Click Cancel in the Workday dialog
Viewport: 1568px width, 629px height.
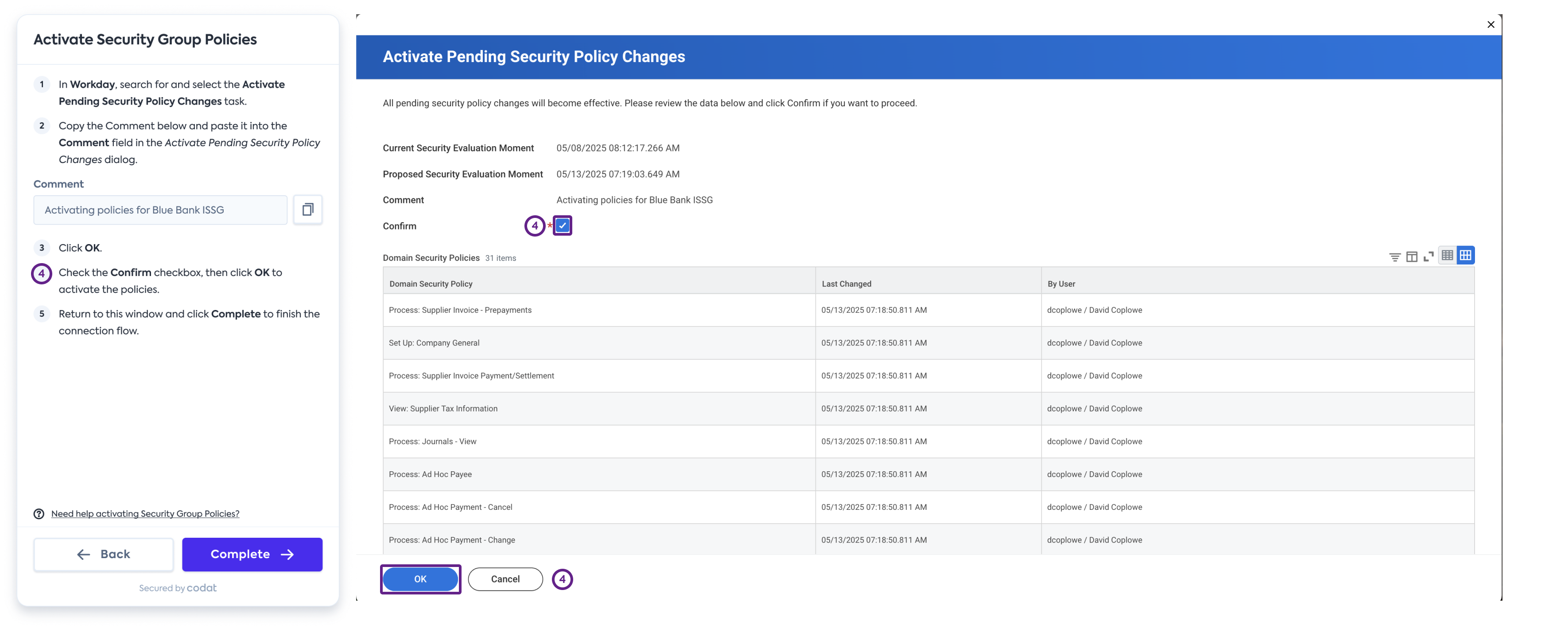[505, 579]
